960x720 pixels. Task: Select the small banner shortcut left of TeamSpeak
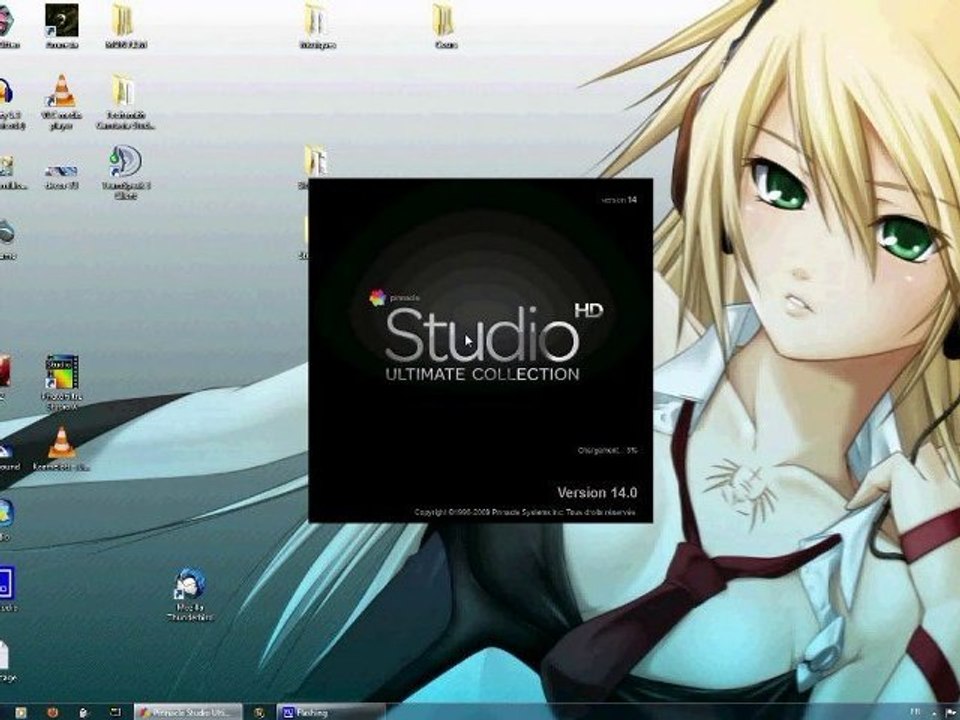pos(61,176)
